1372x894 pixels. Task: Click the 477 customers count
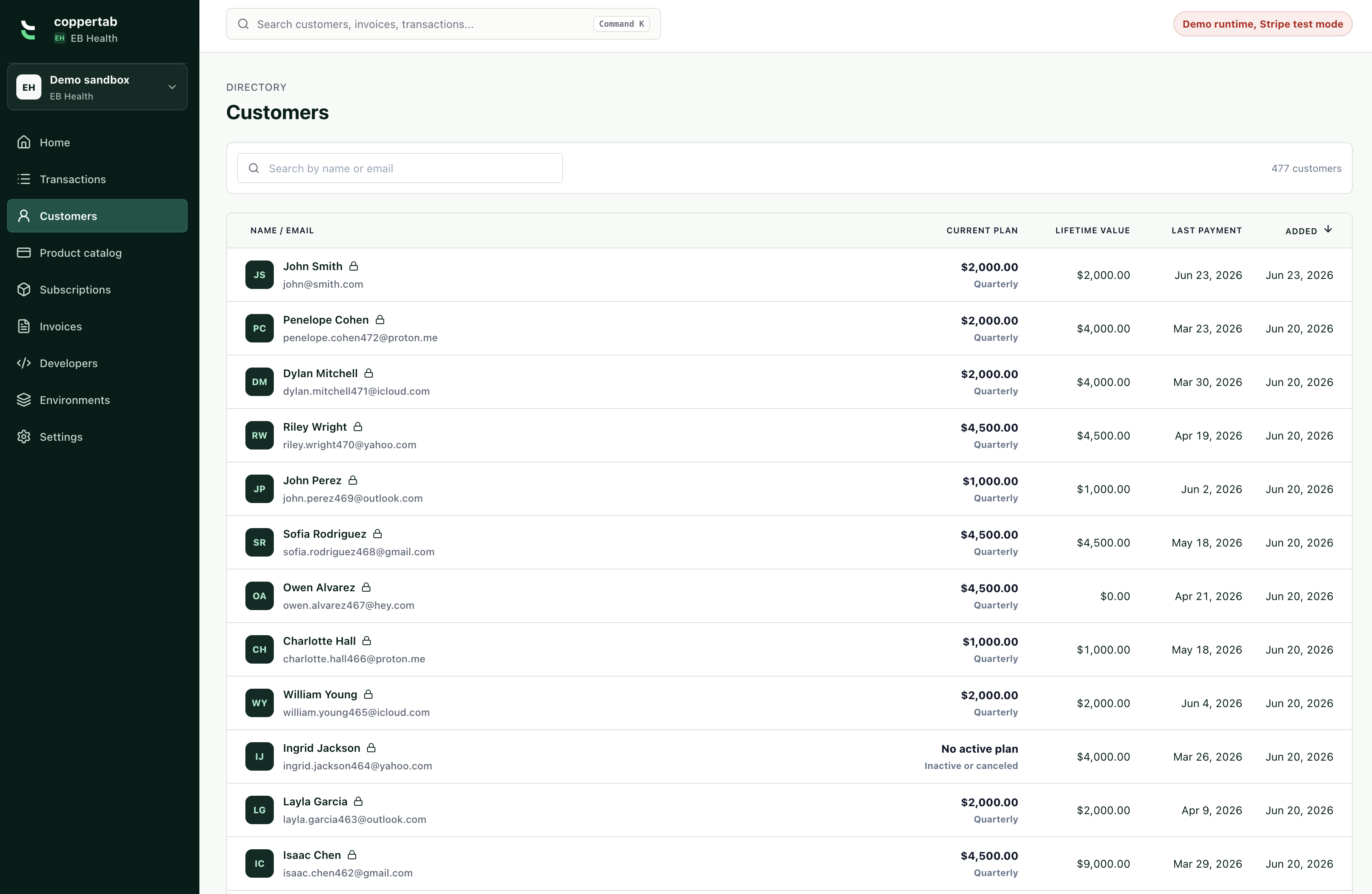point(1306,168)
